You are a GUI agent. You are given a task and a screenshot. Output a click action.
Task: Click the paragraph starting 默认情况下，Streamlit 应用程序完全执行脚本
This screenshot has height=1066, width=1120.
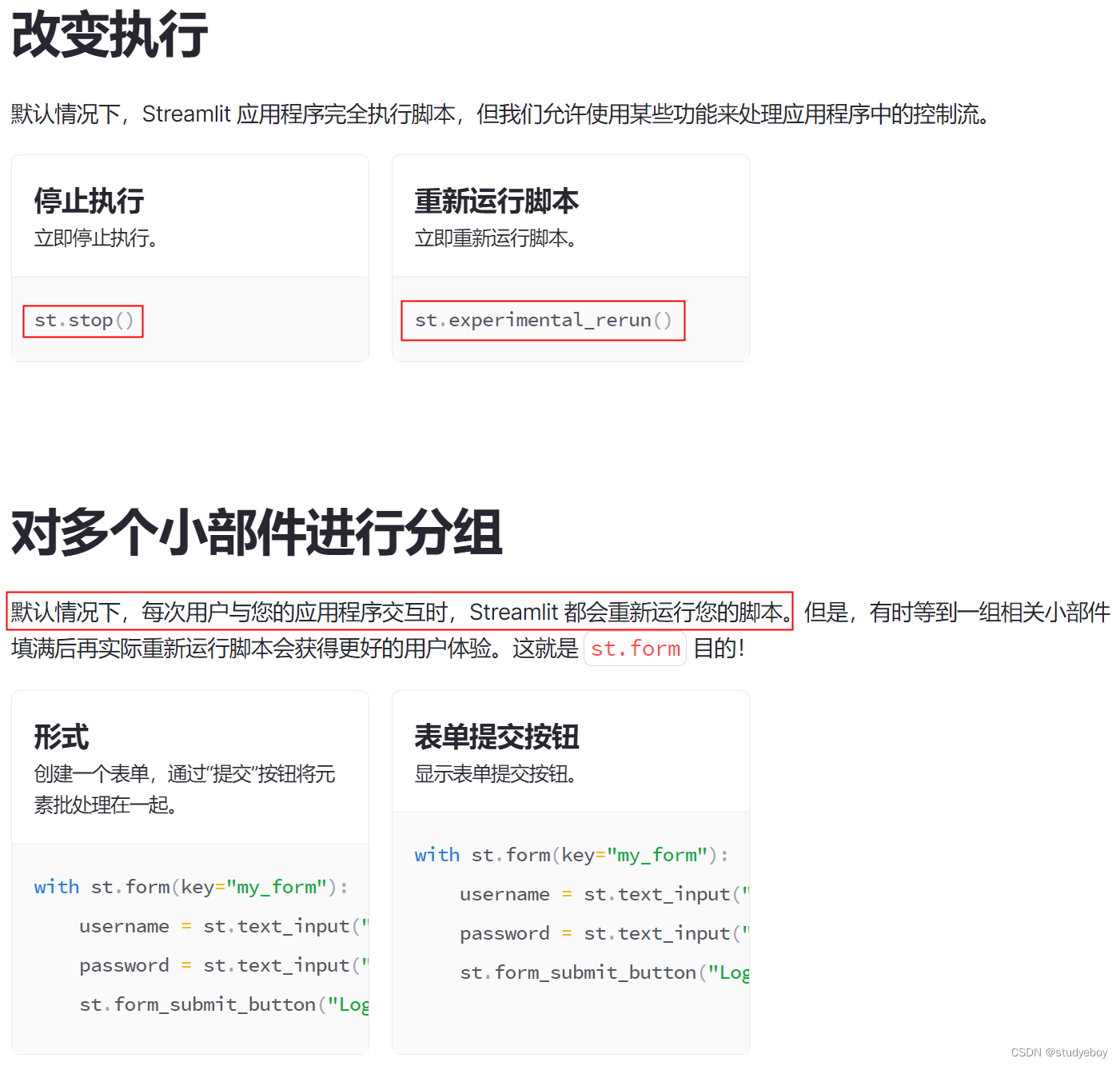tap(500, 114)
